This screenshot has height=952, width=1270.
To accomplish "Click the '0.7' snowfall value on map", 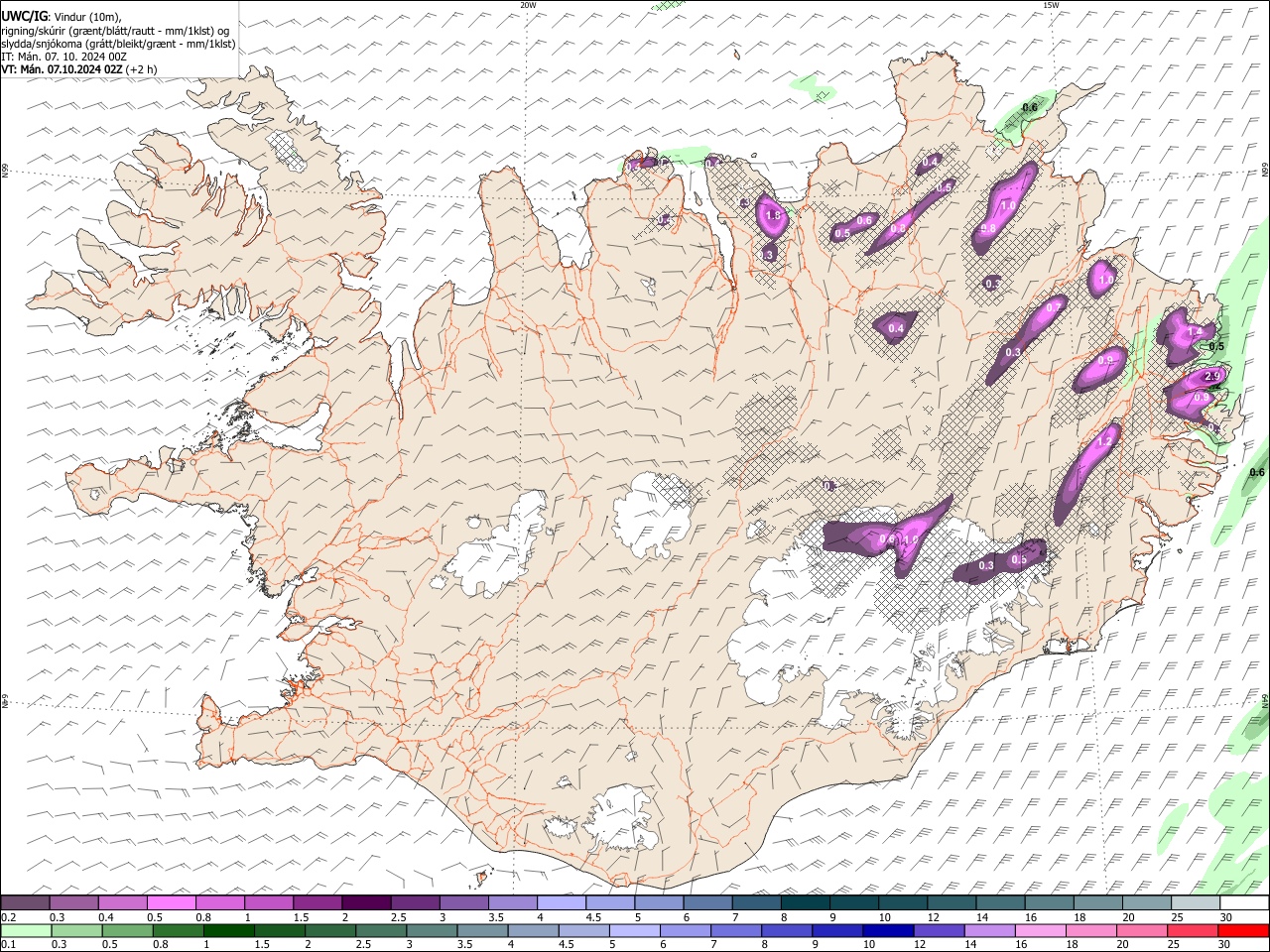I will tap(1053, 308).
